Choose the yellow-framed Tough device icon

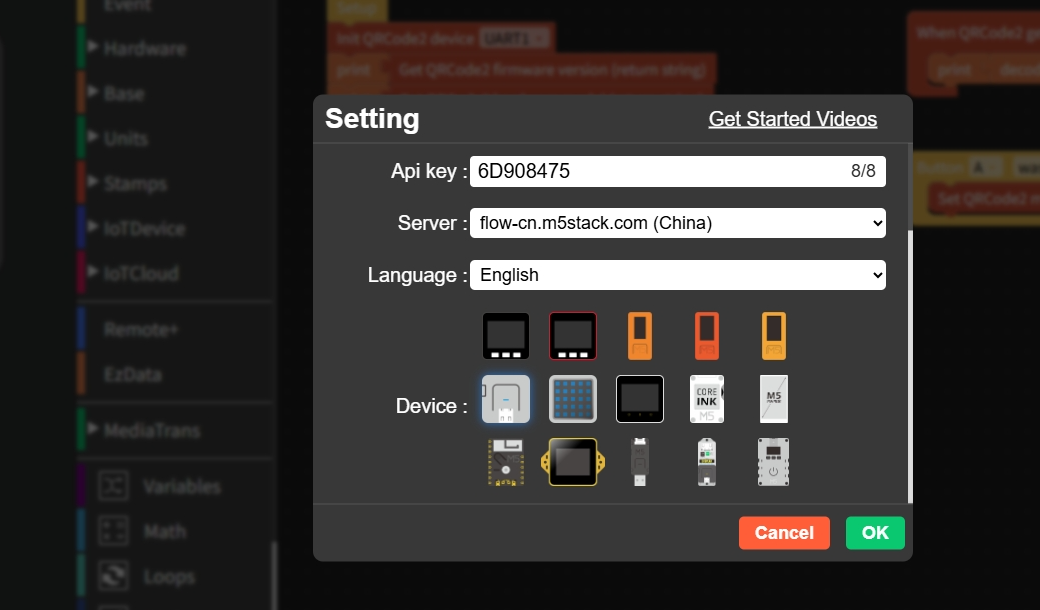(573, 462)
